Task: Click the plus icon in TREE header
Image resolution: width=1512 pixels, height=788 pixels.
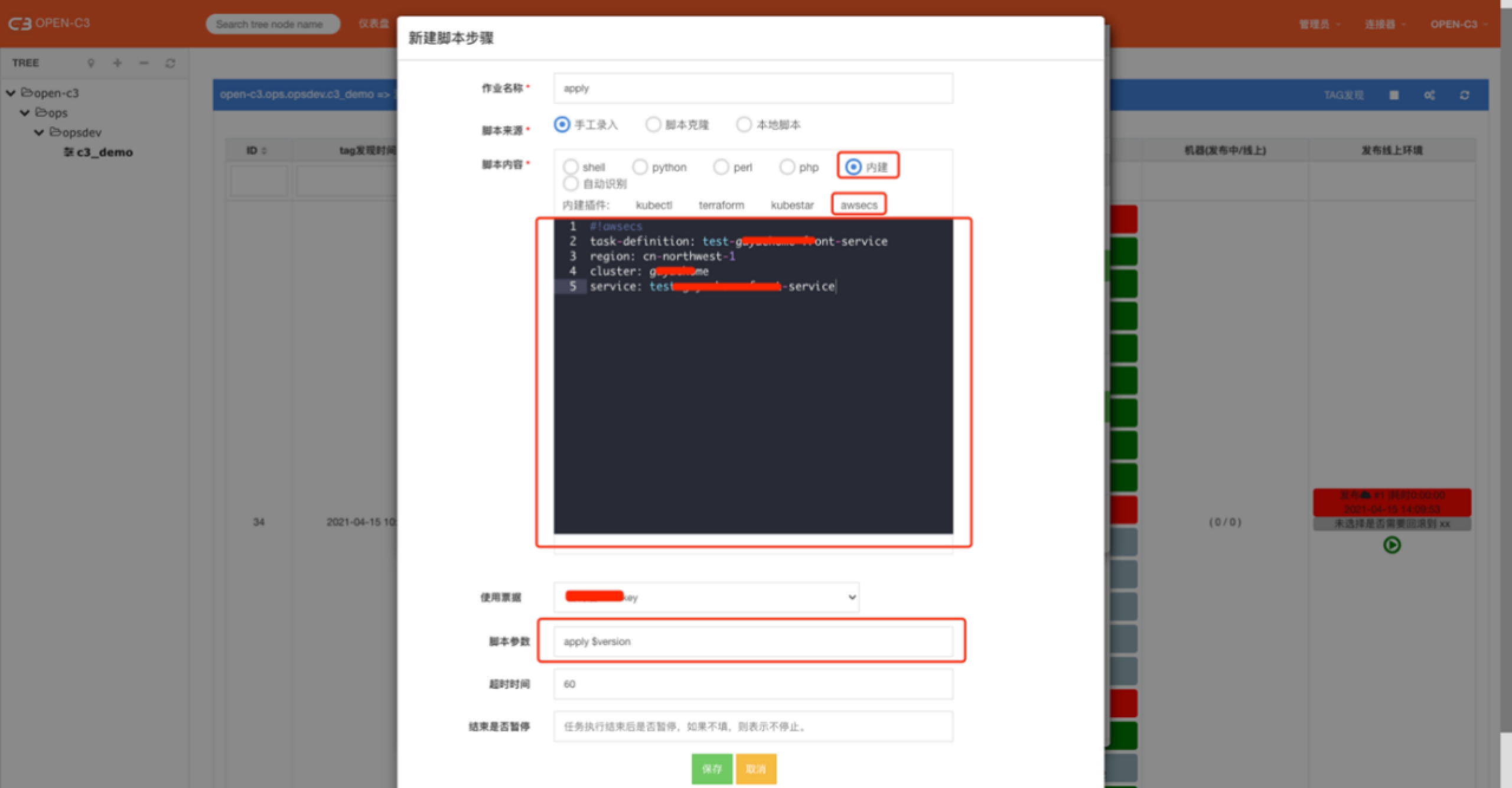Action: click(117, 63)
